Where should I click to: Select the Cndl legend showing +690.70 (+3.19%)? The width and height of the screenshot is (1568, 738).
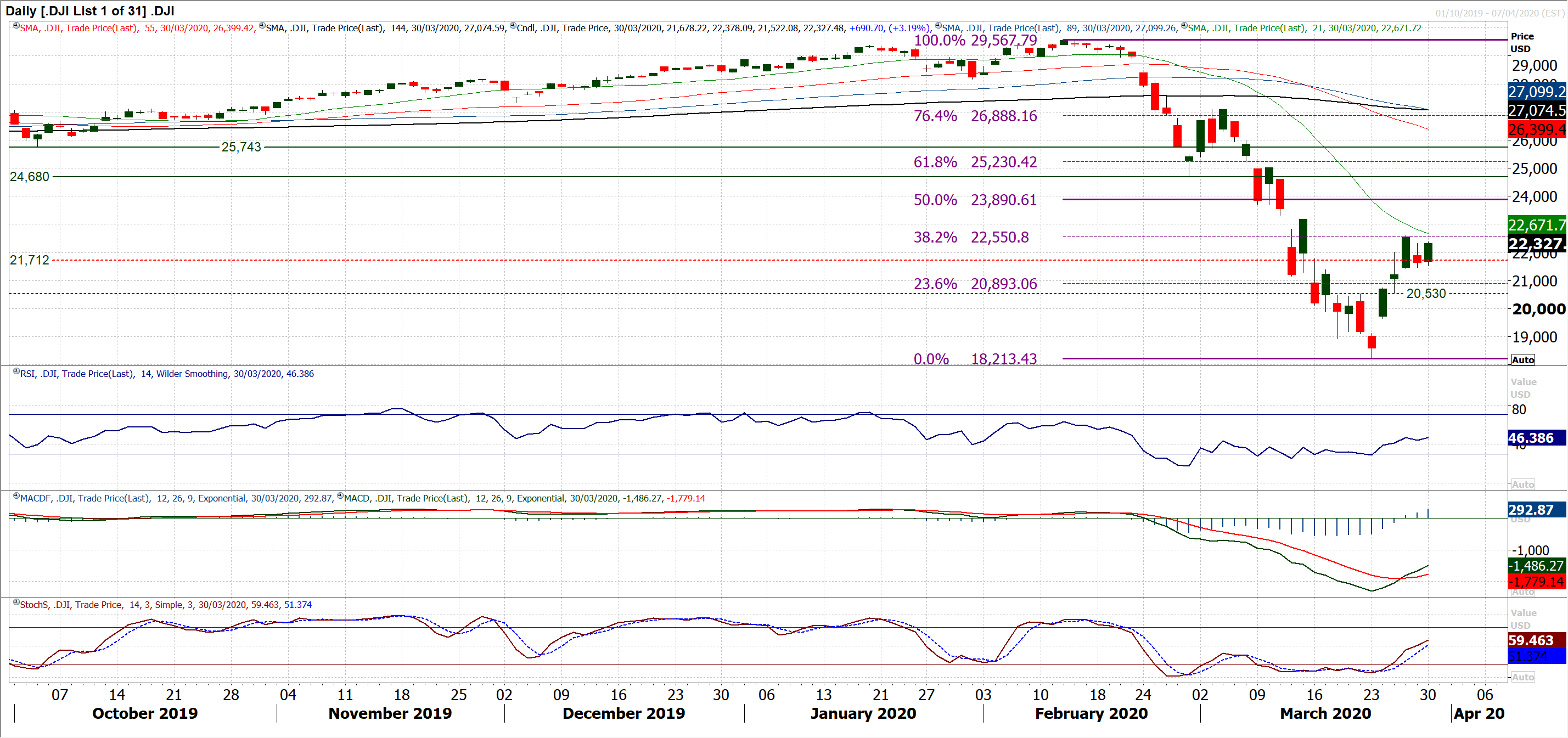tap(724, 28)
